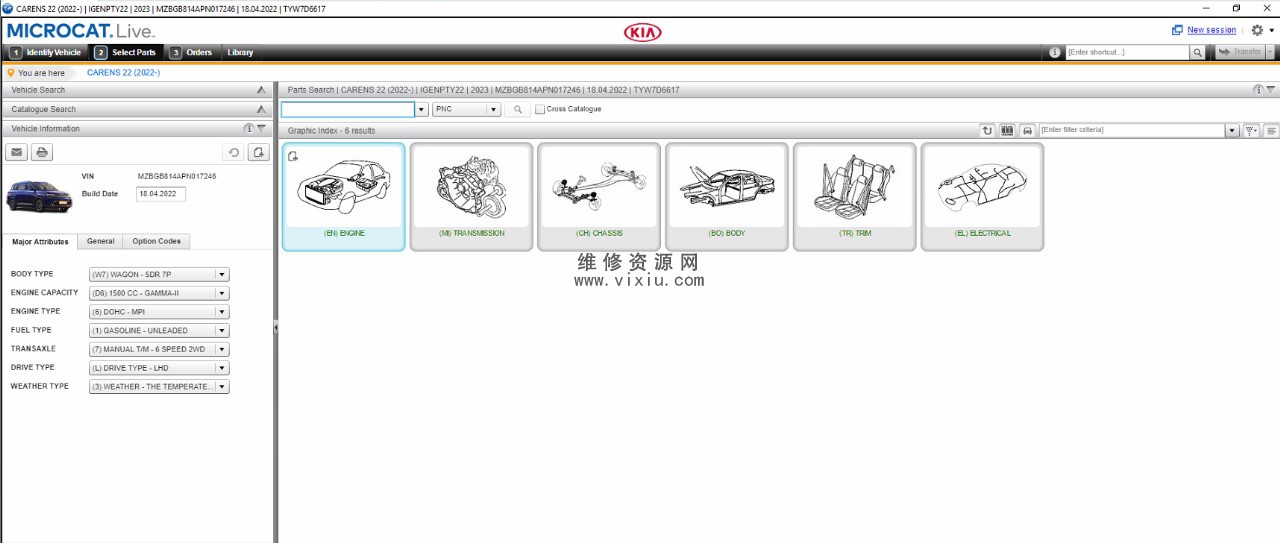Screen dimensions: 1280x543
Task: Open the shortcut help info icon
Action: point(1056,52)
